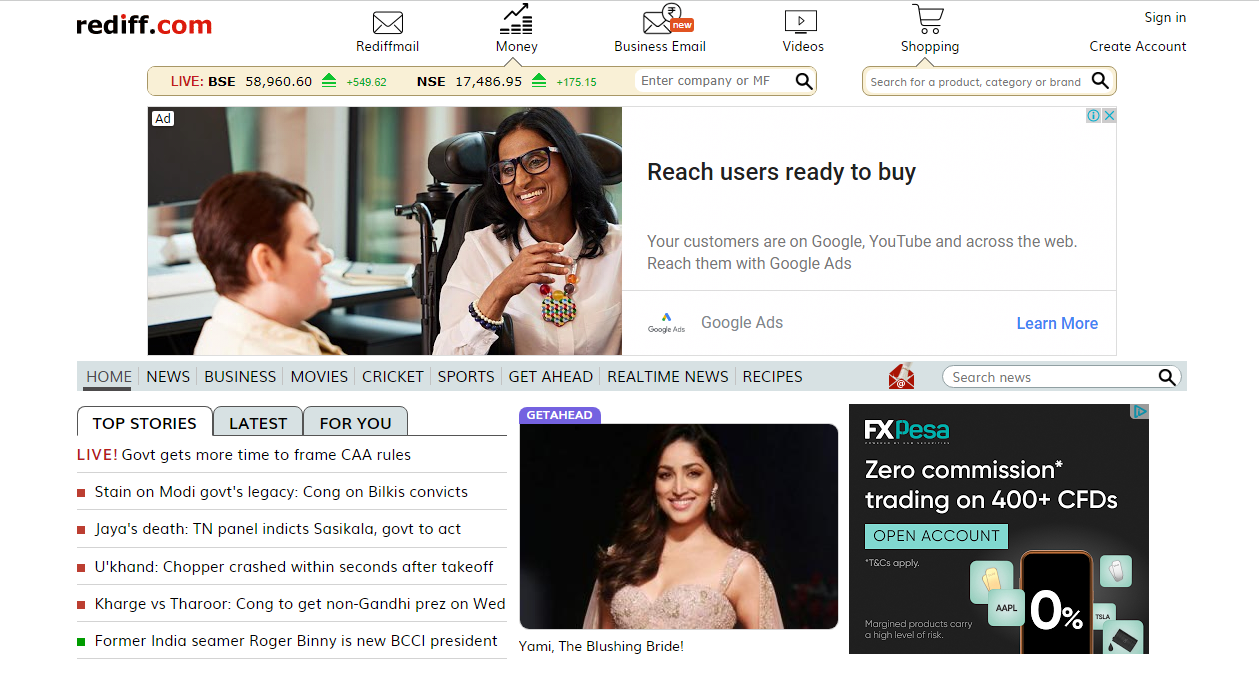Open U'khand chopper crashed story
This screenshot has height=695, width=1259.
click(294, 566)
